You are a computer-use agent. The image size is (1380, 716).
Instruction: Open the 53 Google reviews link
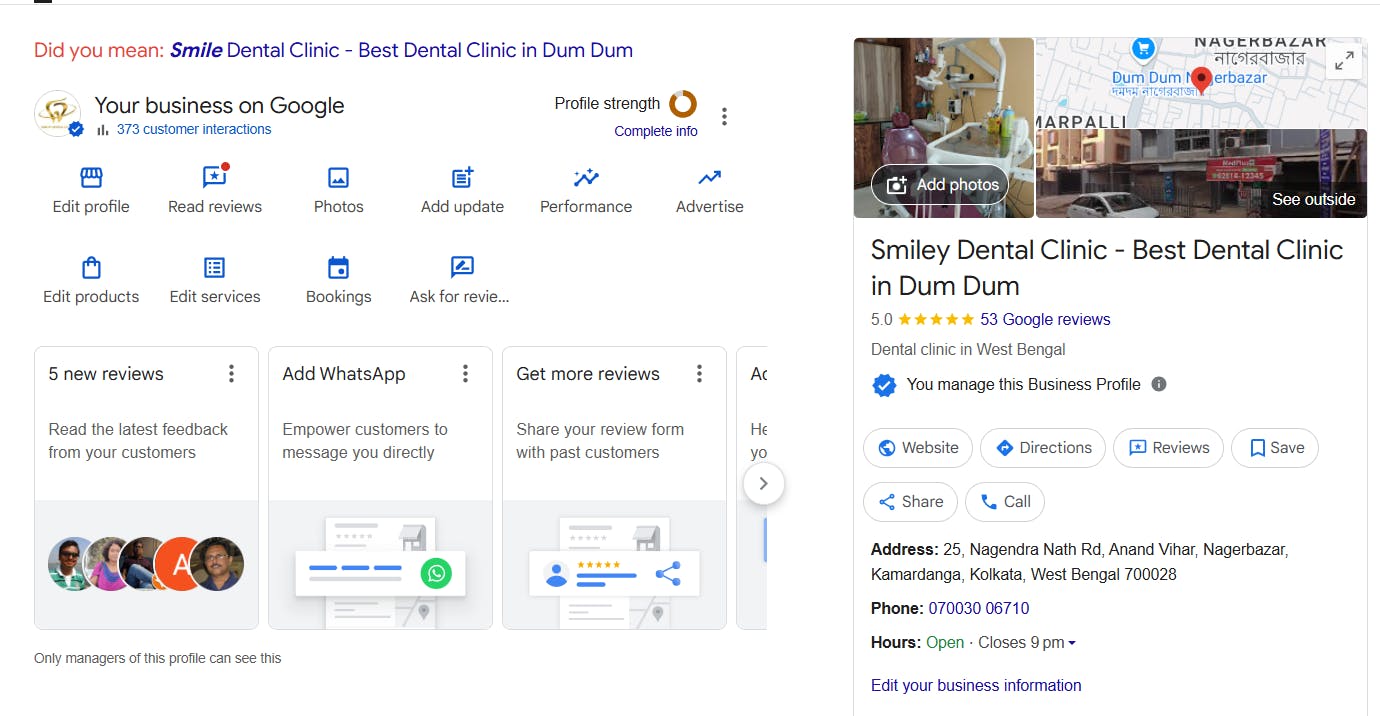[x=1045, y=320]
